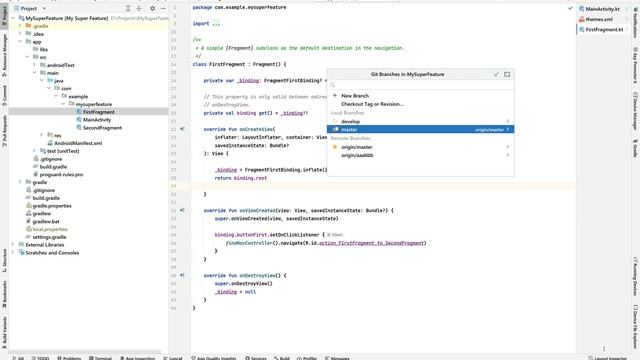The image size is (640, 360).
Task: Open the Device File Explorer side tab
Action: pyautogui.click(x=636, y=327)
